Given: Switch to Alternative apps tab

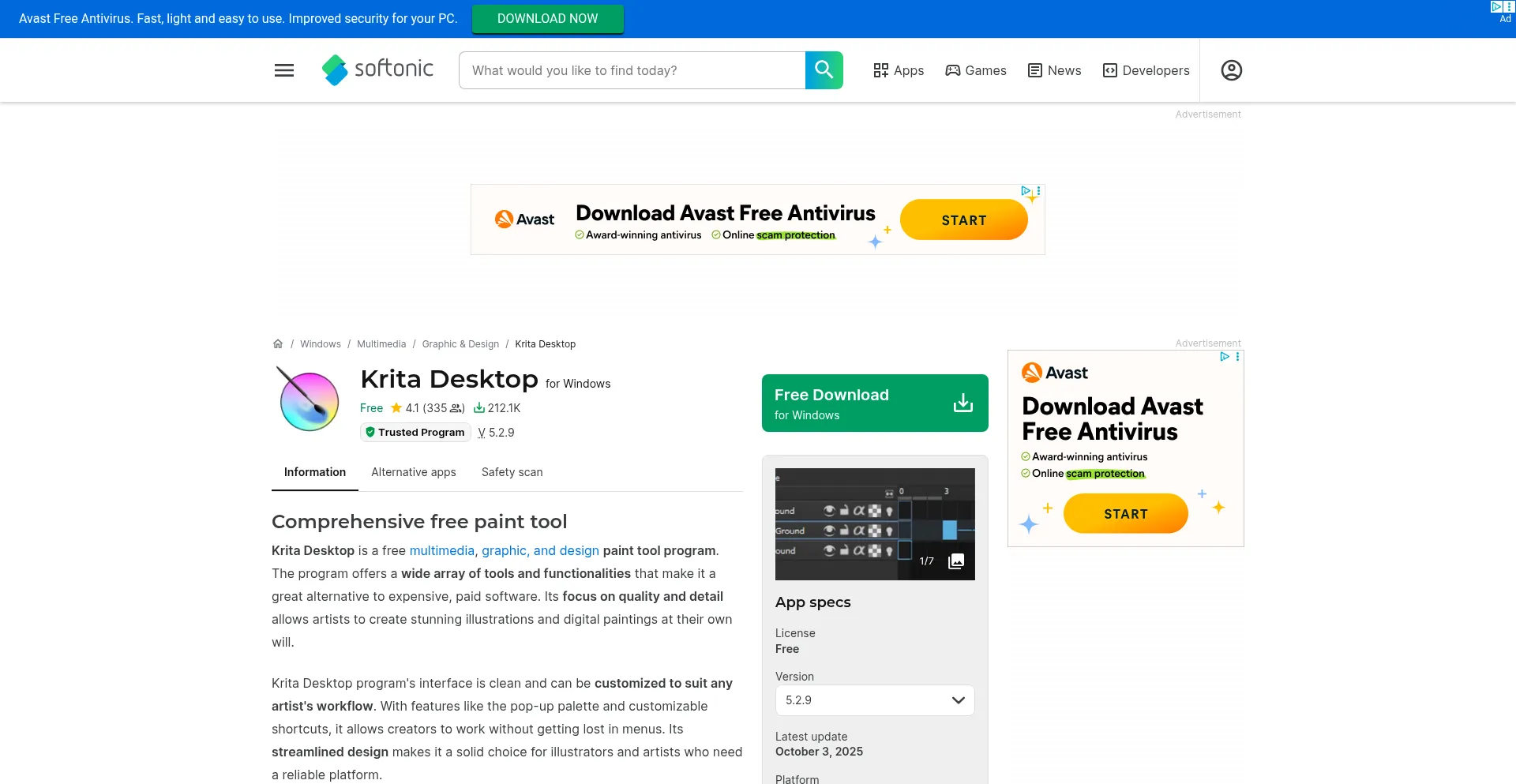Looking at the screenshot, I should 414,472.
